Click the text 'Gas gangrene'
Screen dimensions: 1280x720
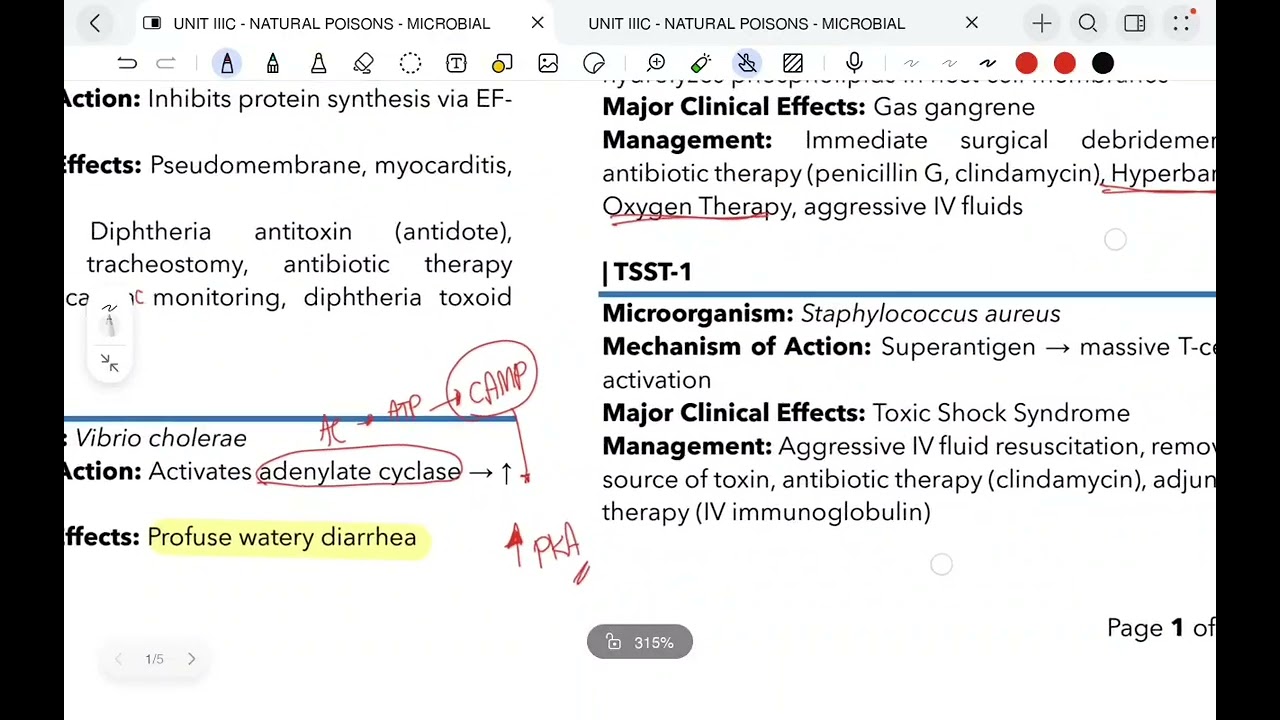tap(954, 107)
